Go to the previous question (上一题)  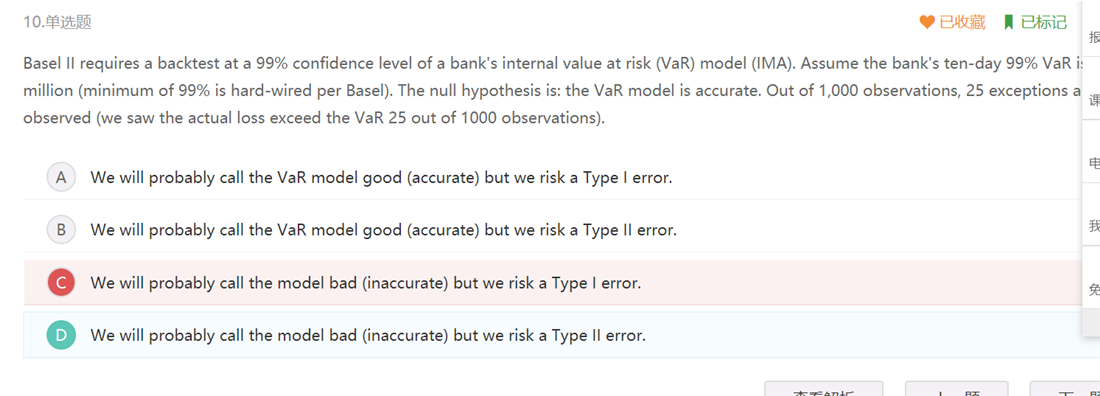[x=956, y=389]
